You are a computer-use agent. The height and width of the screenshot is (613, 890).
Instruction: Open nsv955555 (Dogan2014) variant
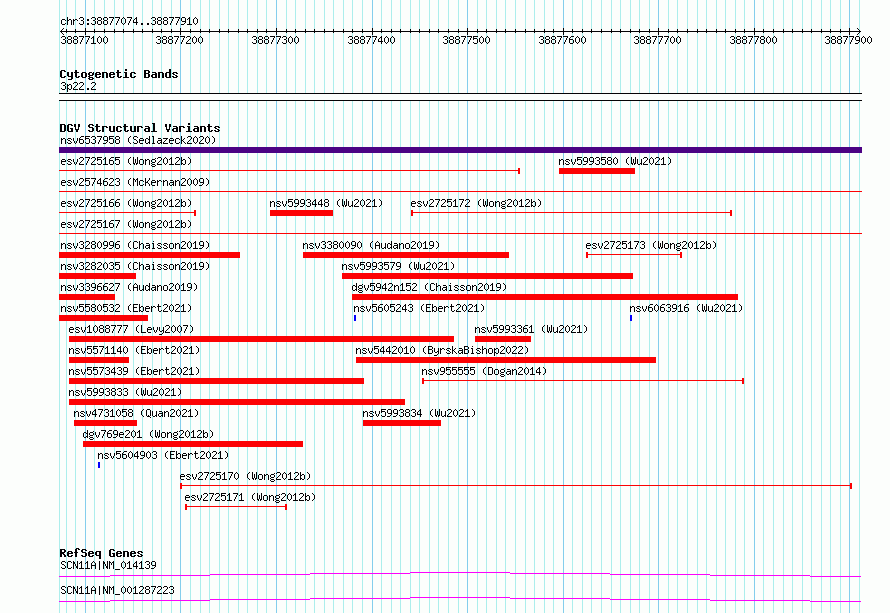[x=484, y=371]
